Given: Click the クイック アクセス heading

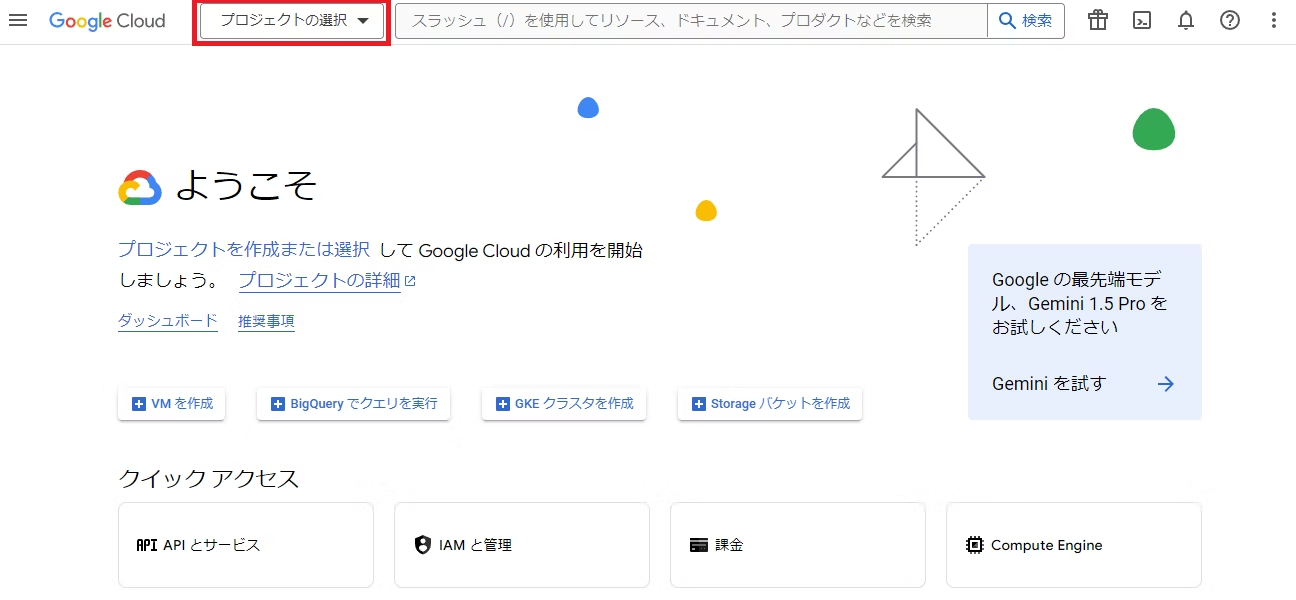Looking at the screenshot, I should [x=209, y=478].
